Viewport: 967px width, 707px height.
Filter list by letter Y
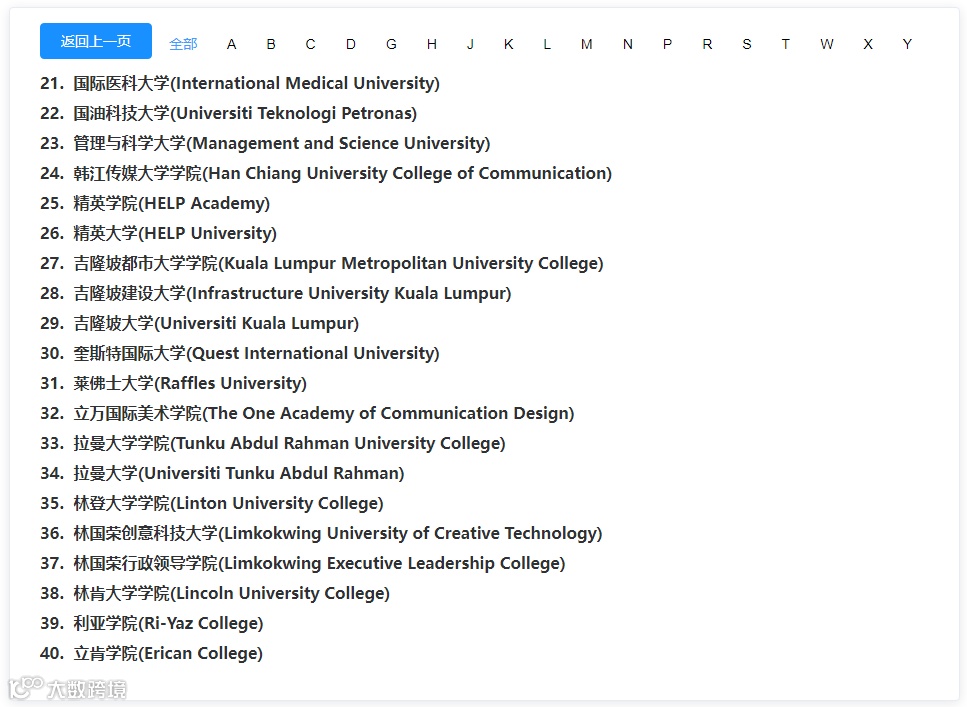click(907, 44)
